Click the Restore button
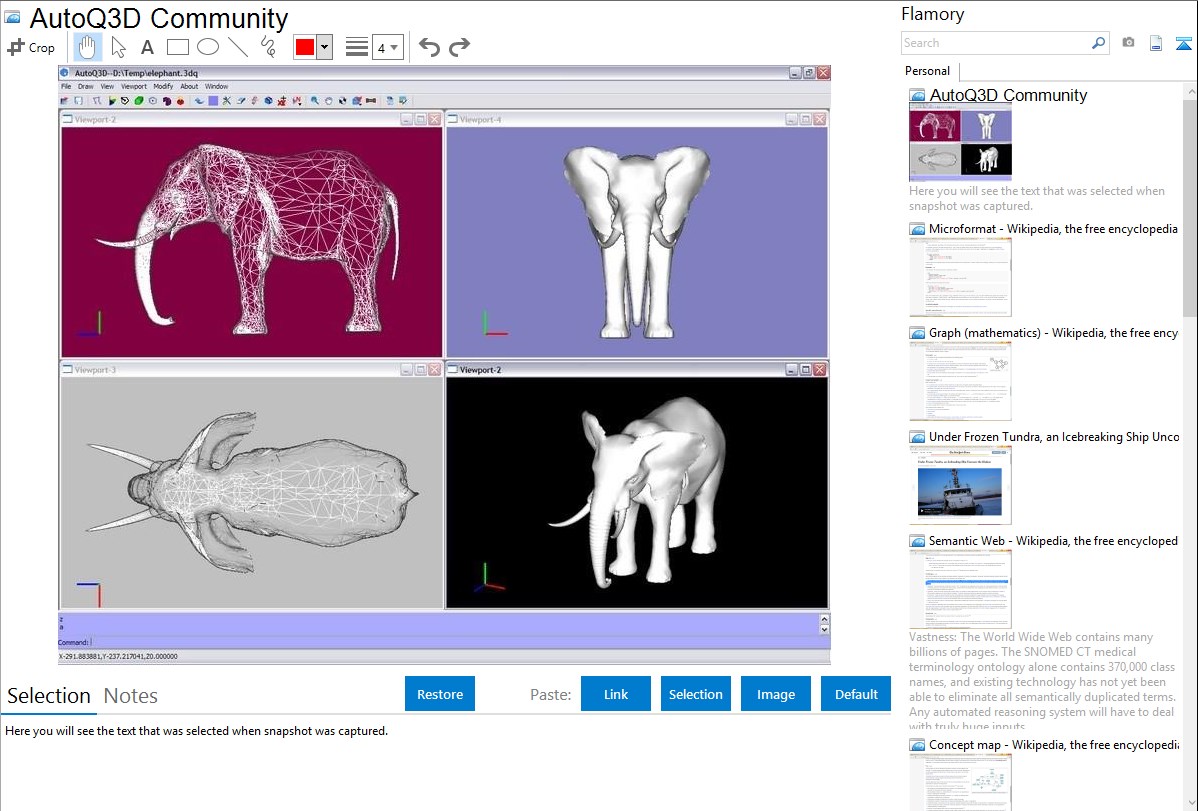1198x811 pixels. tap(440, 694)
